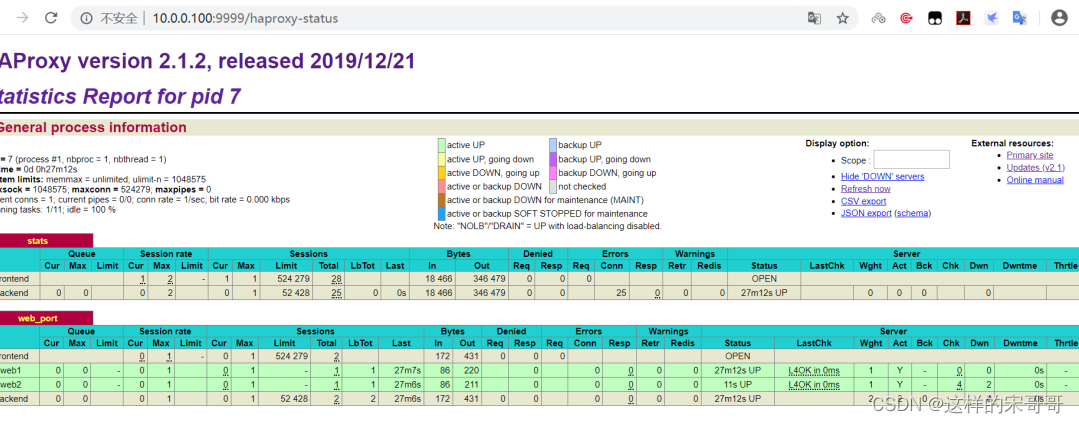Click stats frontend sessions total 28
Viewport: 1079px width, 423px height.
336,279
